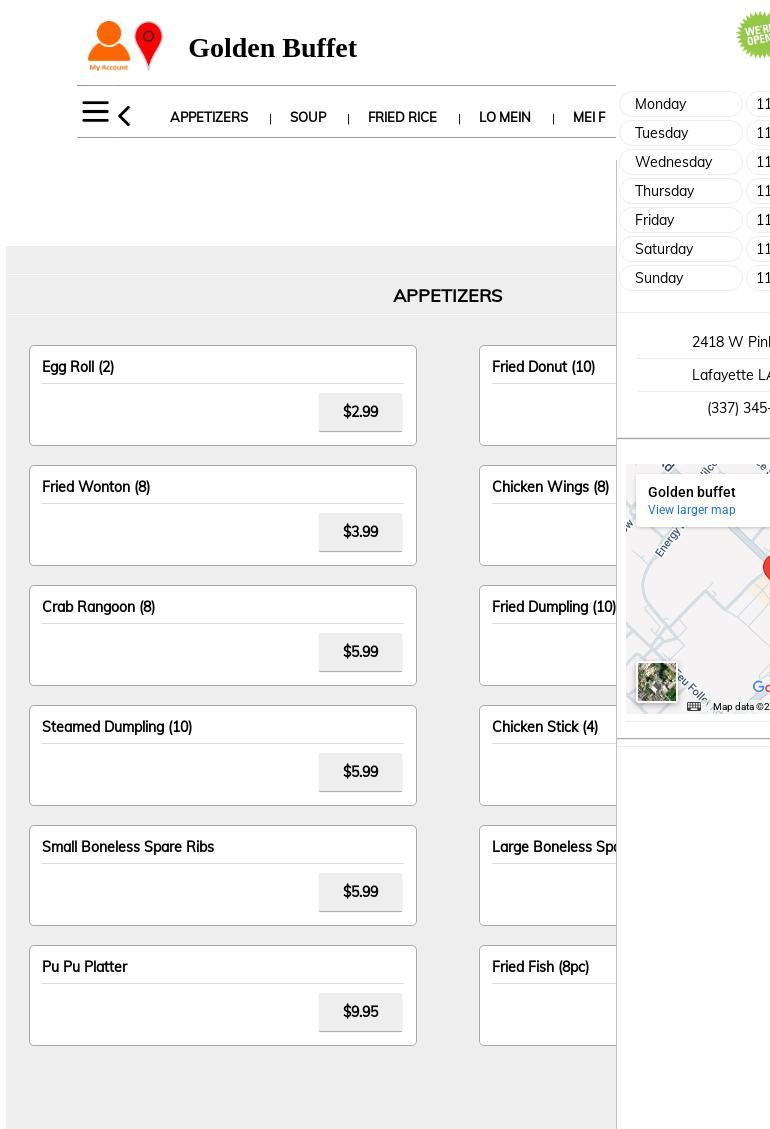Add Egg Roll (2) for $2.99
The width and height of the screenshot is (770, 1129).
point(360,412)
